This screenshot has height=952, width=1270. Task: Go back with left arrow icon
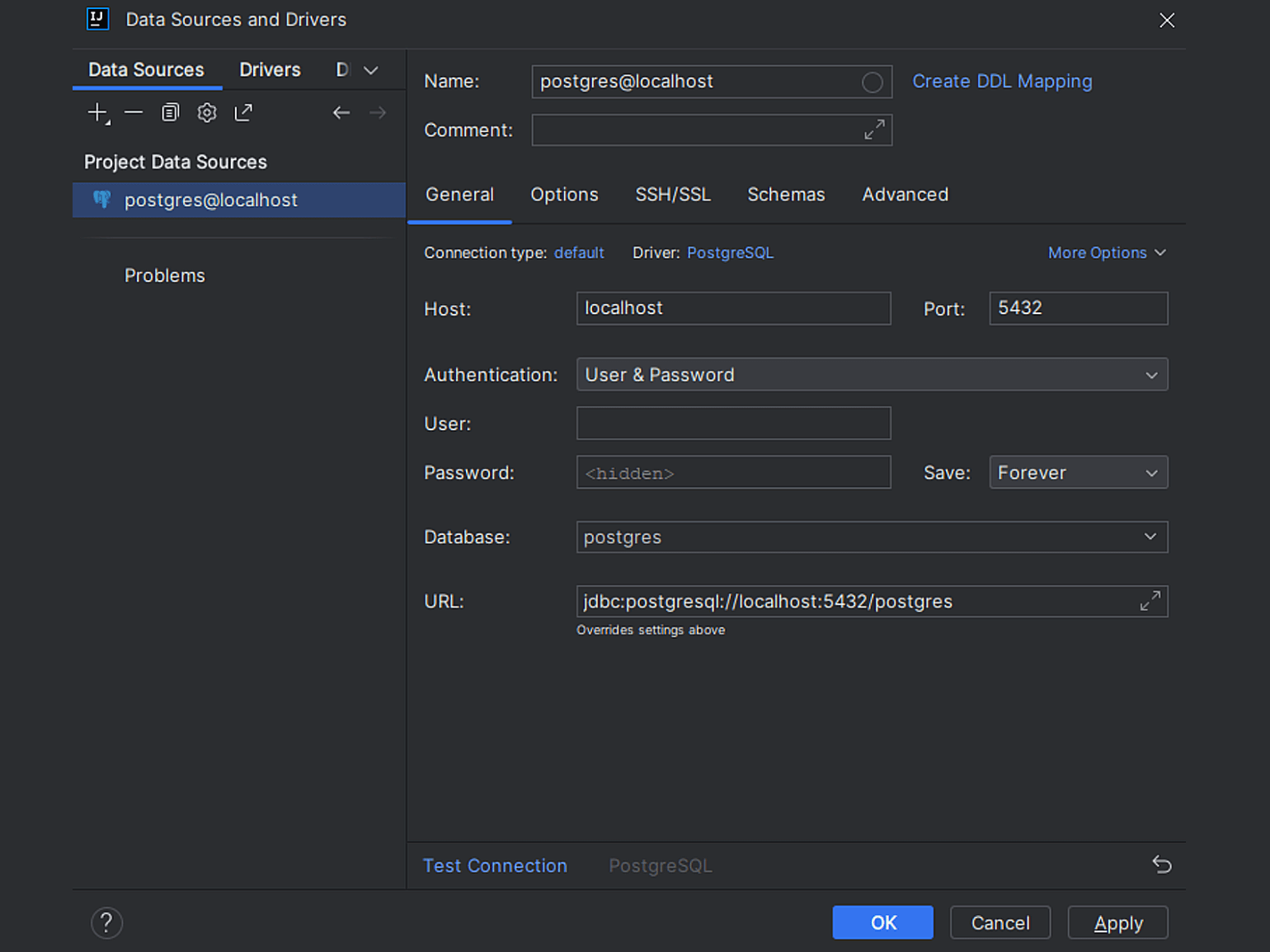point(341,113)
